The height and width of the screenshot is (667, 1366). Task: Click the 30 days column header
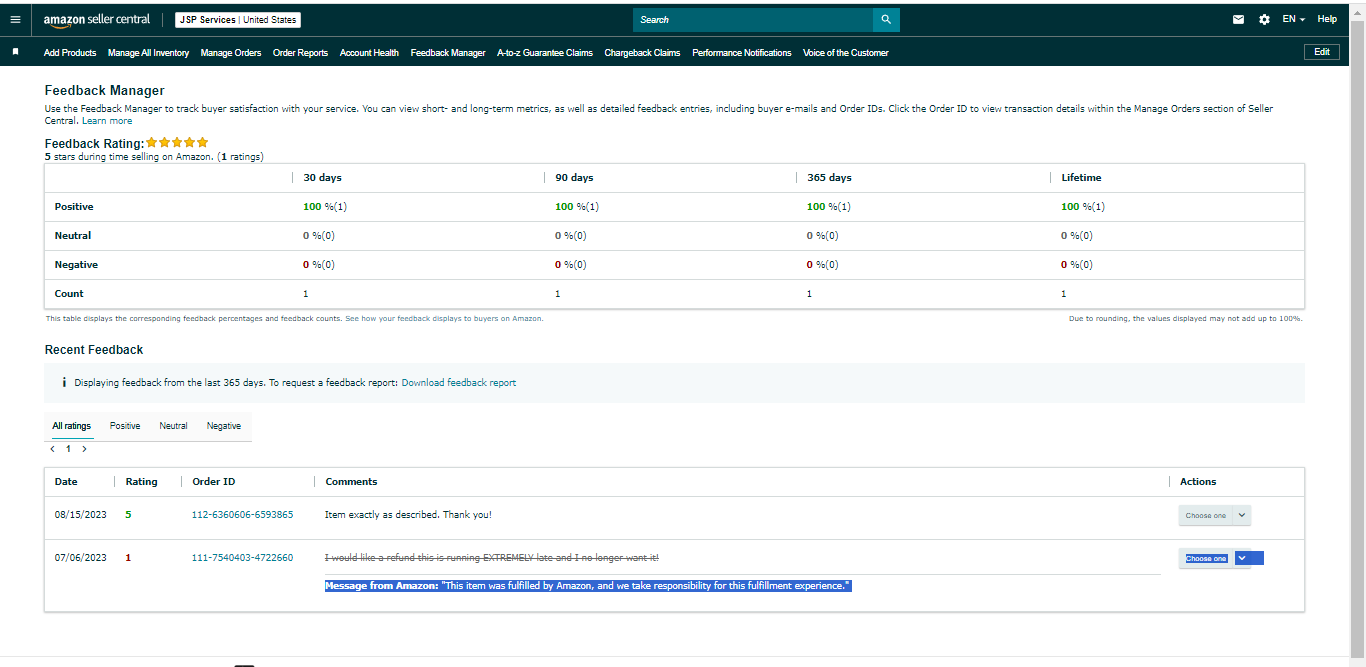tap(322, 178)
